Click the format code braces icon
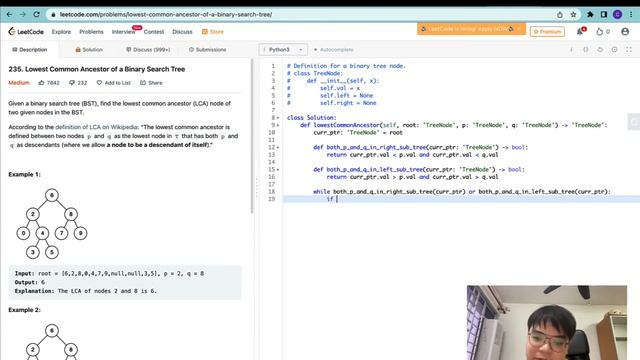 click(586, 49)
